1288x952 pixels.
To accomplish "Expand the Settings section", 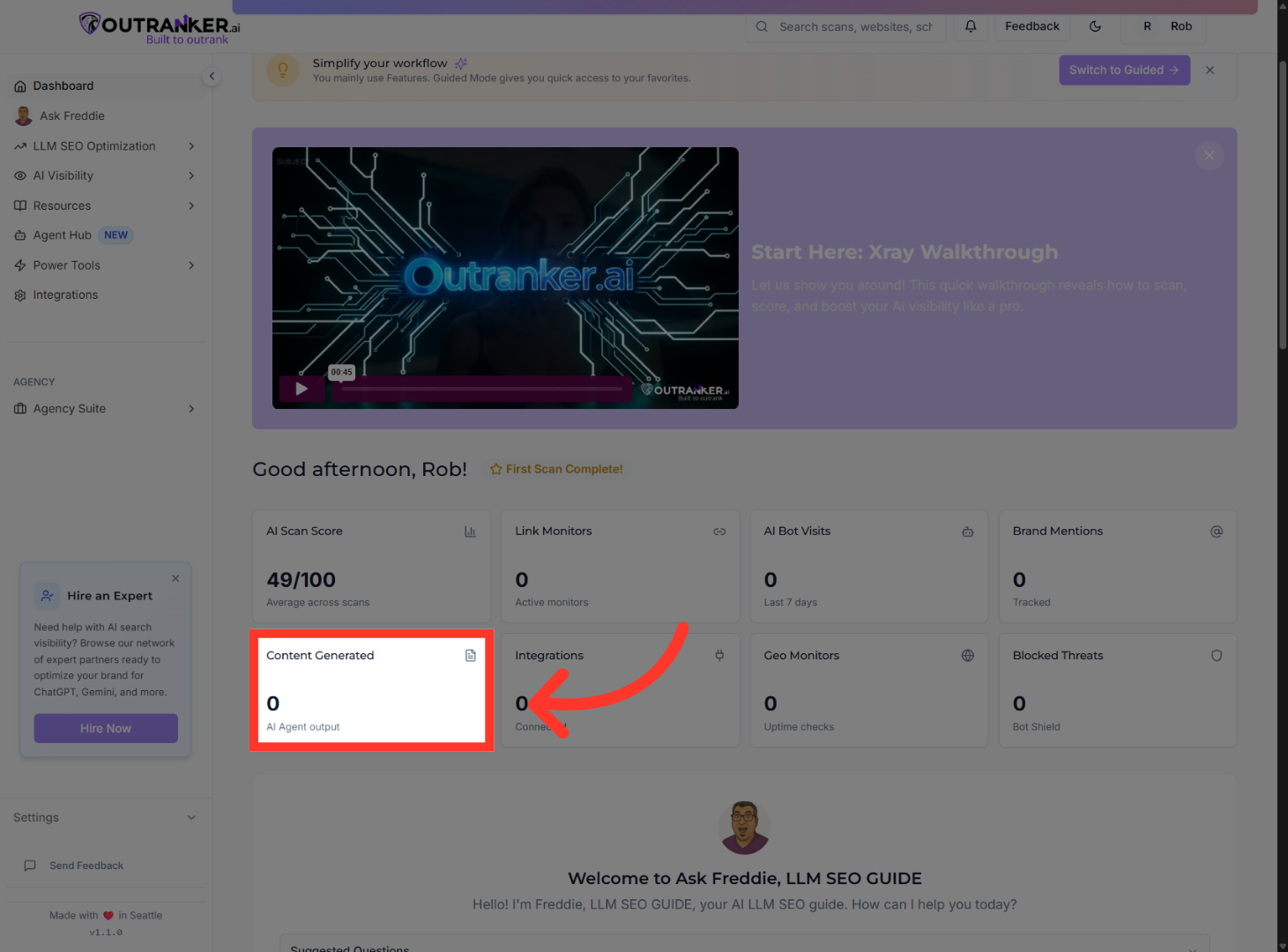I will click(106, 817).
